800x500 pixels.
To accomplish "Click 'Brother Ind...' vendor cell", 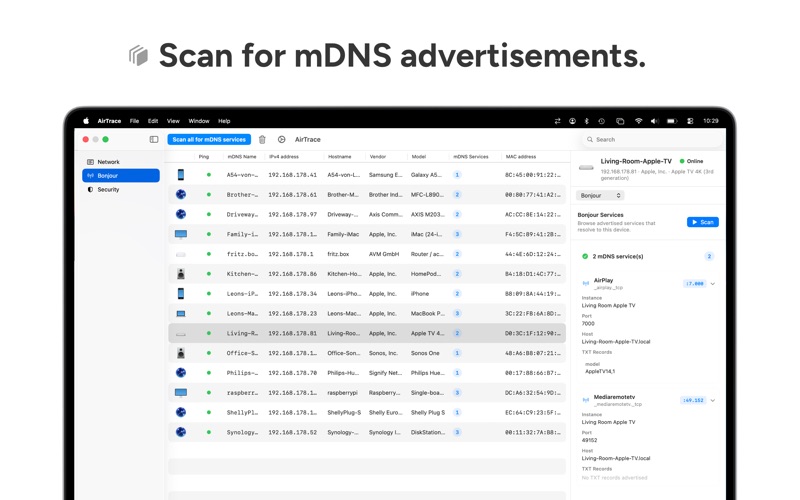I will 386,194.
